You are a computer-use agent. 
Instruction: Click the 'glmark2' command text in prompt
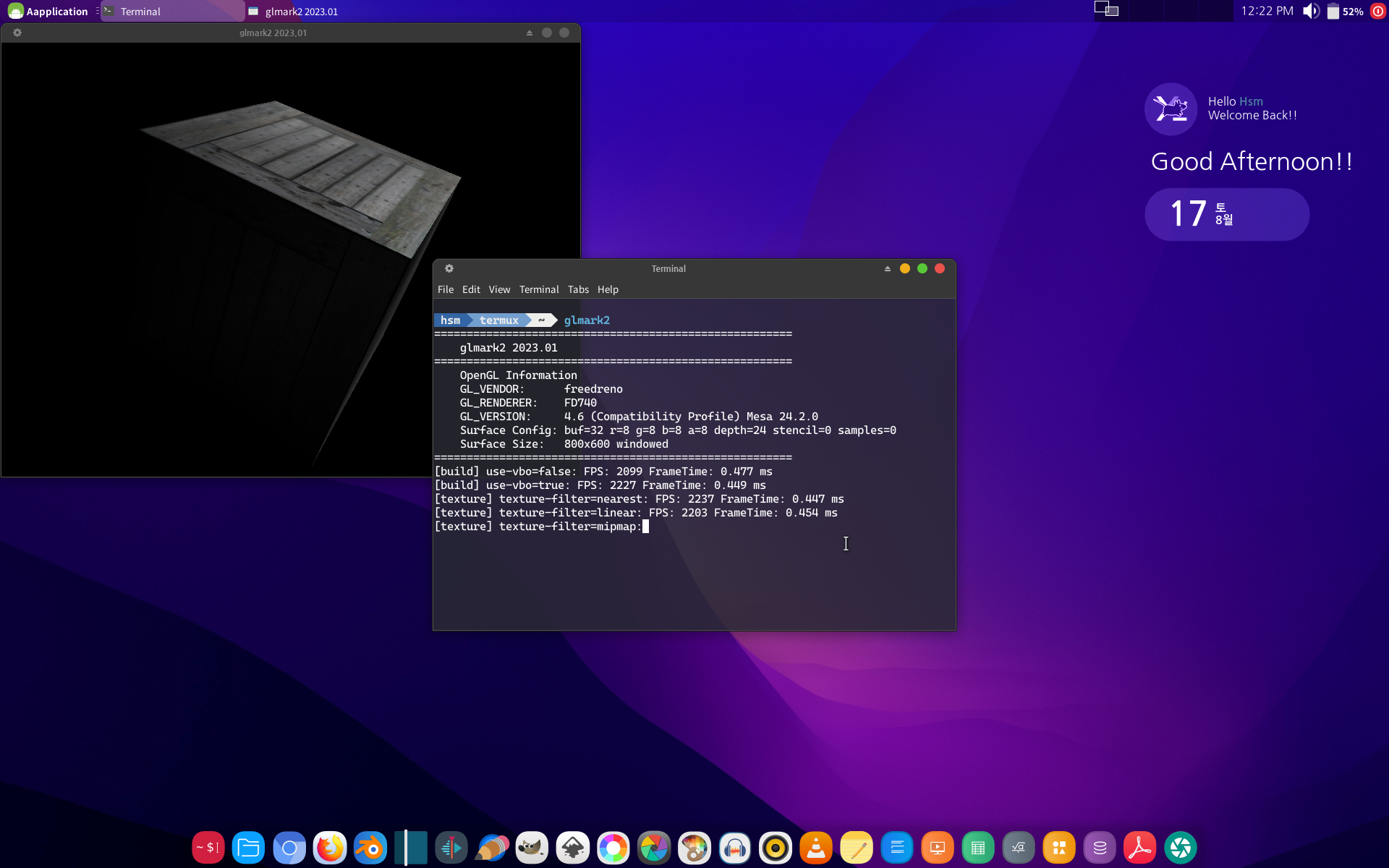587,320
